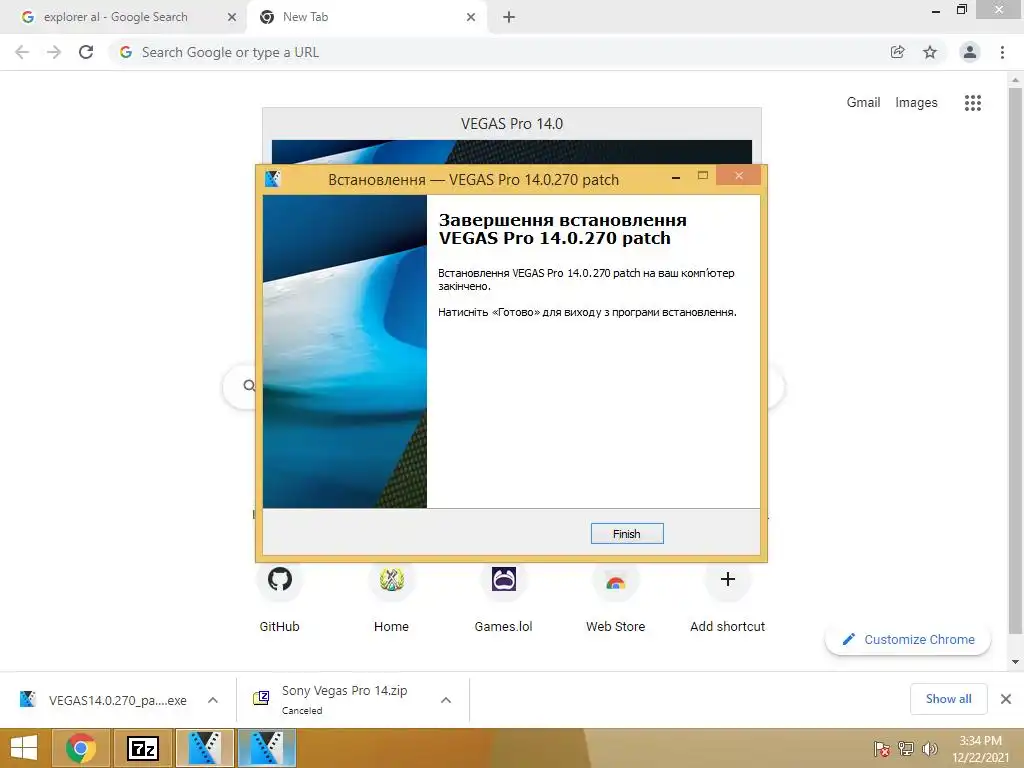Select first VEGAS installer taskbar icon
This screenshot has width=1024, height=768.
205,748
